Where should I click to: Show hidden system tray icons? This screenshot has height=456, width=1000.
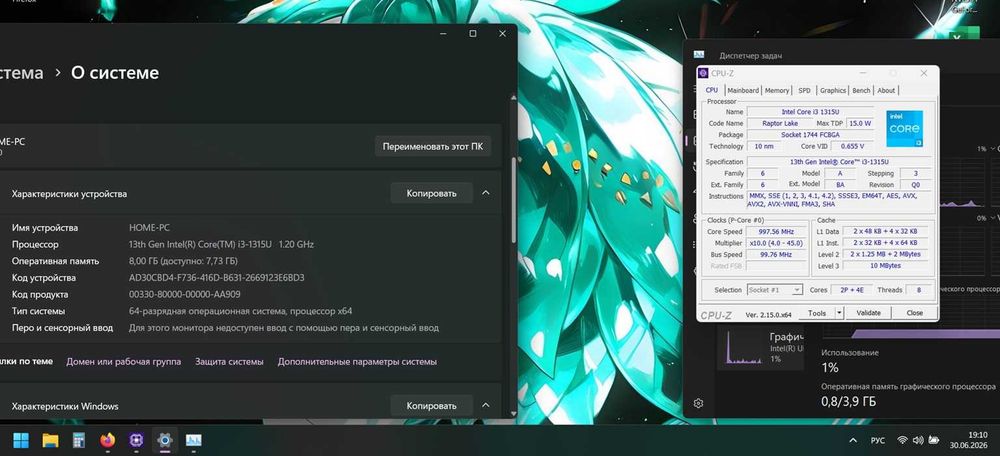click(x=853, y=441)
